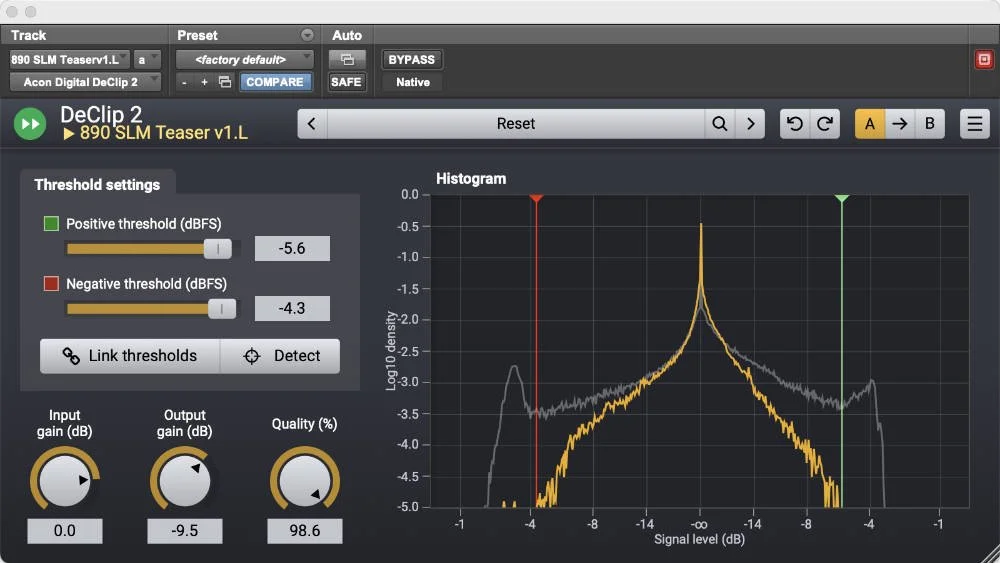Toggle the green Positive threshold square
The height and width of the screenshot is (563, 1000).
(51, 224)
